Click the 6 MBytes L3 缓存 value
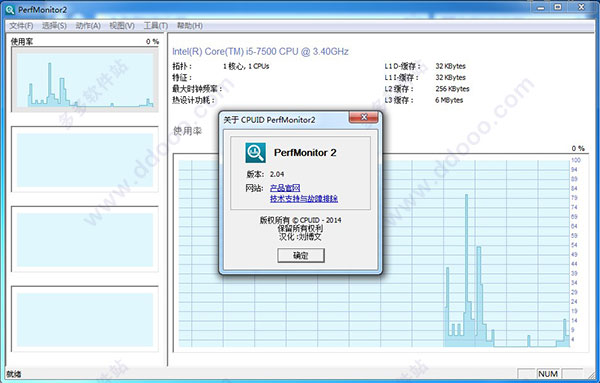 (449, 100)
